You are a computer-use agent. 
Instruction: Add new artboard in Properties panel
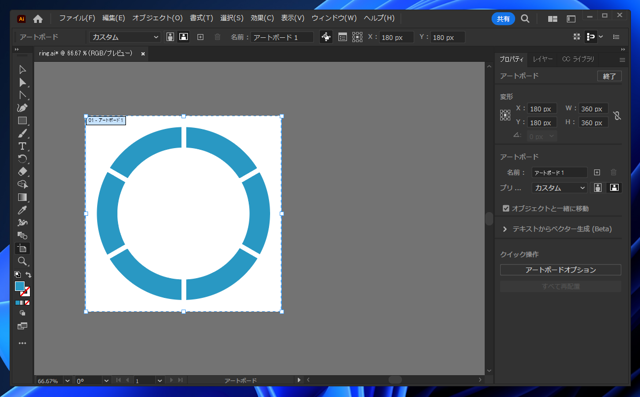[x=597, y=172]
